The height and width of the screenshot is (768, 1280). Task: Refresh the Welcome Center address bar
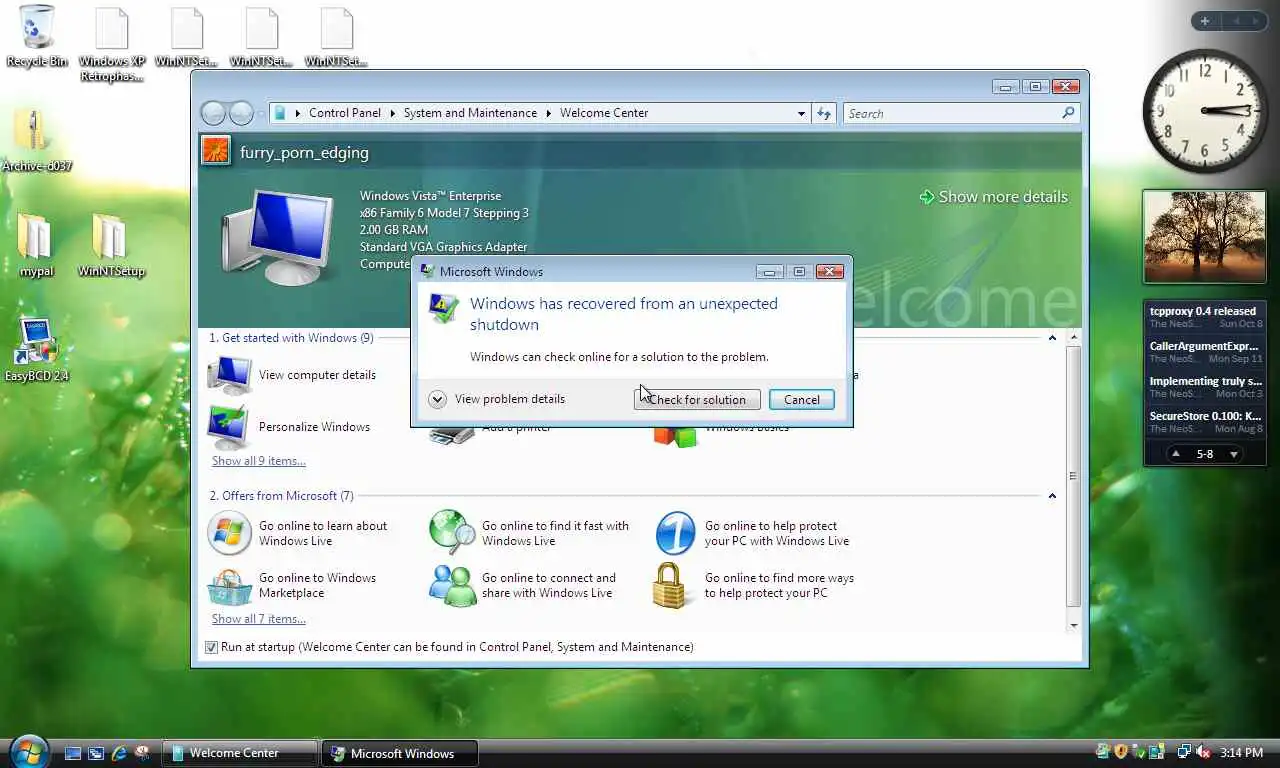(824, 113)
